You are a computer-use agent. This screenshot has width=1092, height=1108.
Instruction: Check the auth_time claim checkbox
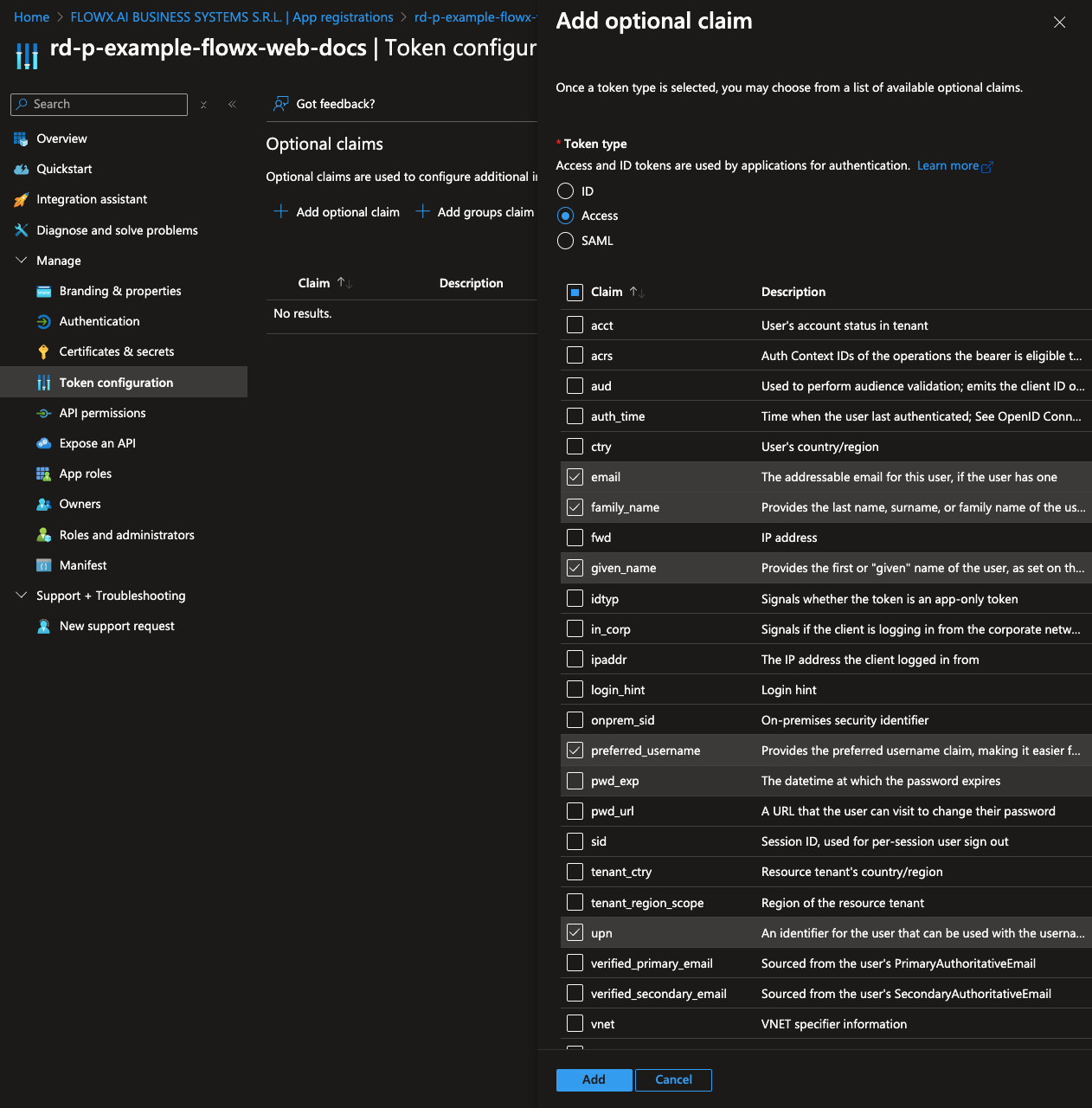coord(575,416)
